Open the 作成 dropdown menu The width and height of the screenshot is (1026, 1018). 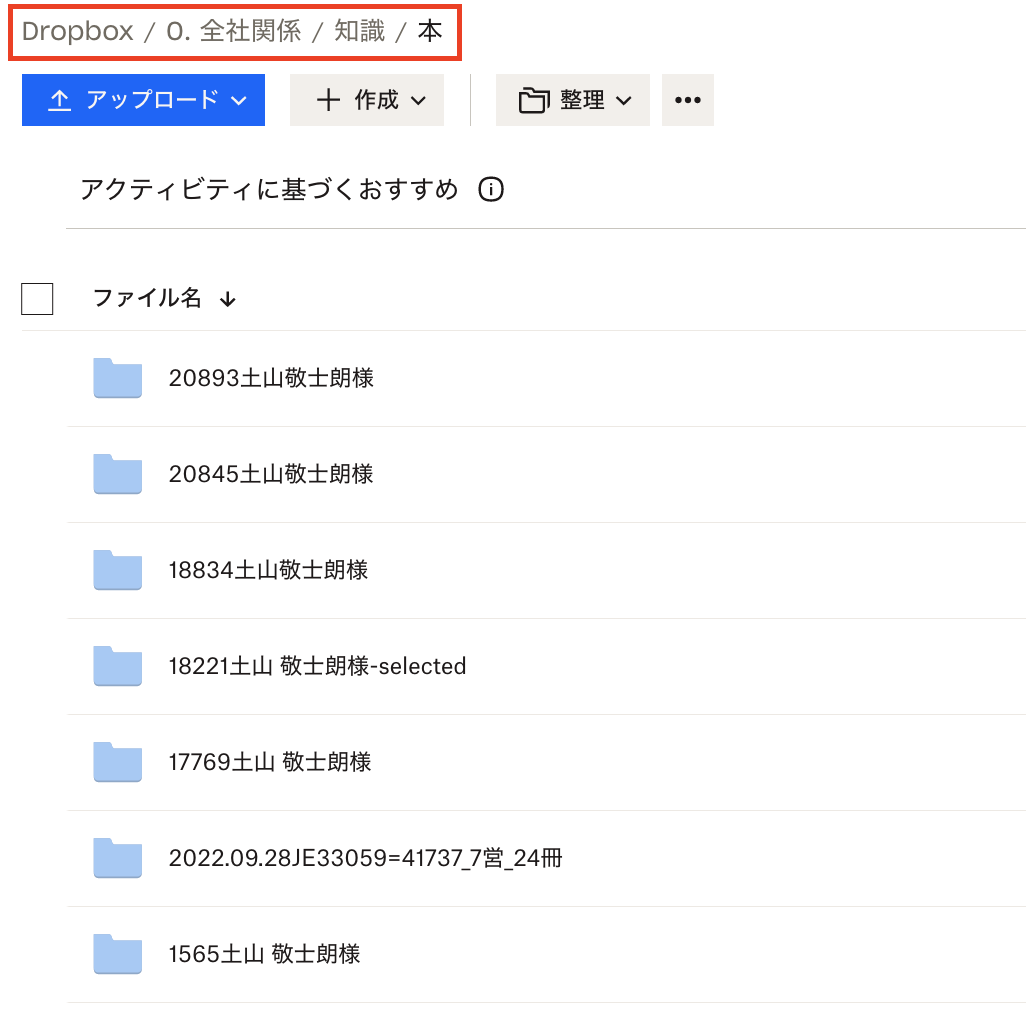click(x=366, y=100)
